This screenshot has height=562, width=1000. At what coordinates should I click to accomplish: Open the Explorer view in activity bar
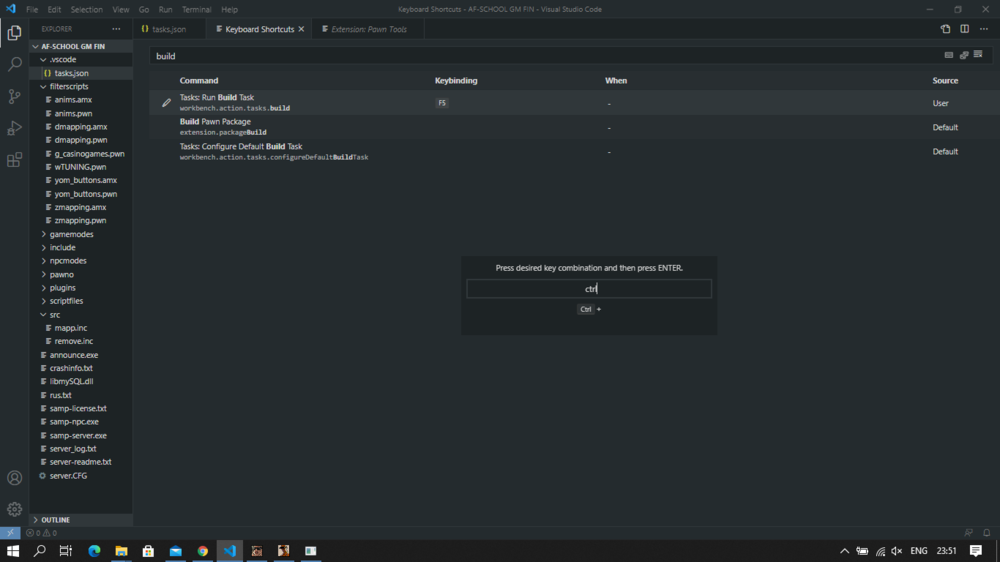14,33
